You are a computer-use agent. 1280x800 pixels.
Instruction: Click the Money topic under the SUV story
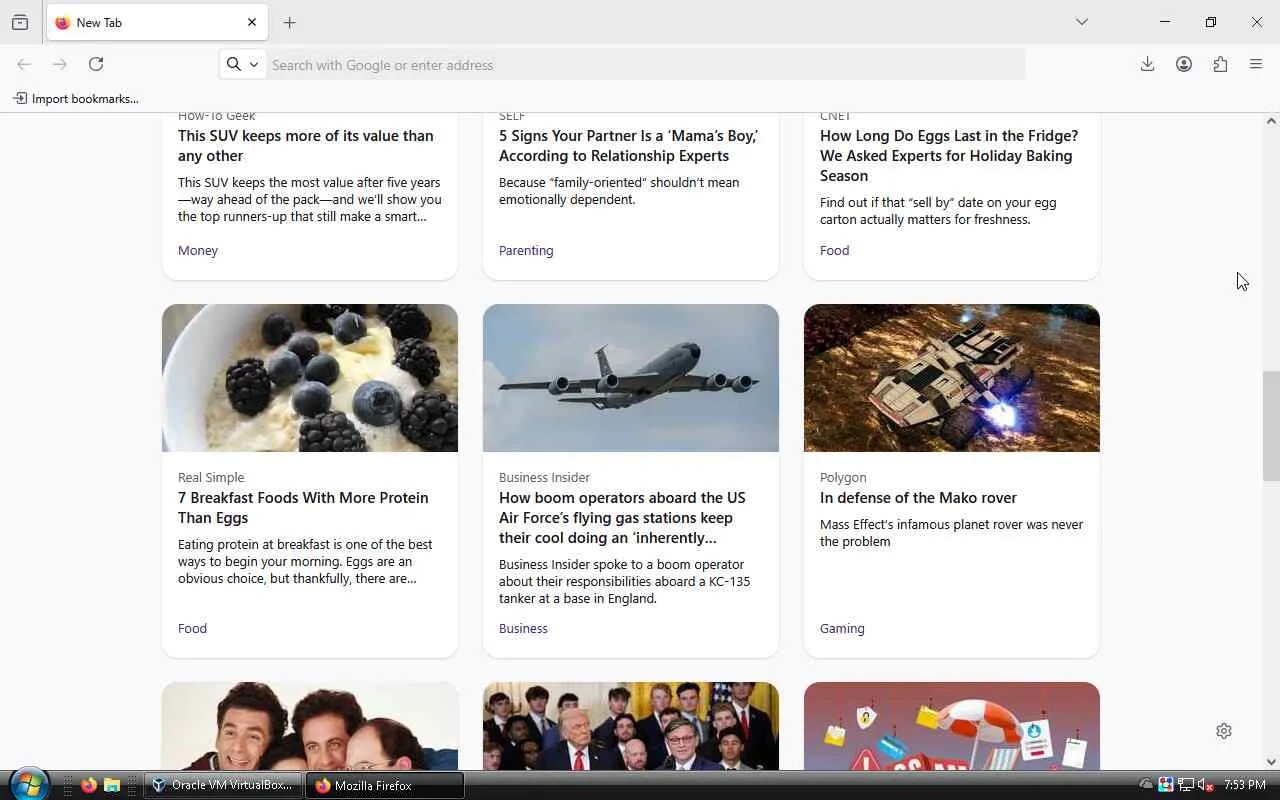pyautogui.click(x=198, y=250)
